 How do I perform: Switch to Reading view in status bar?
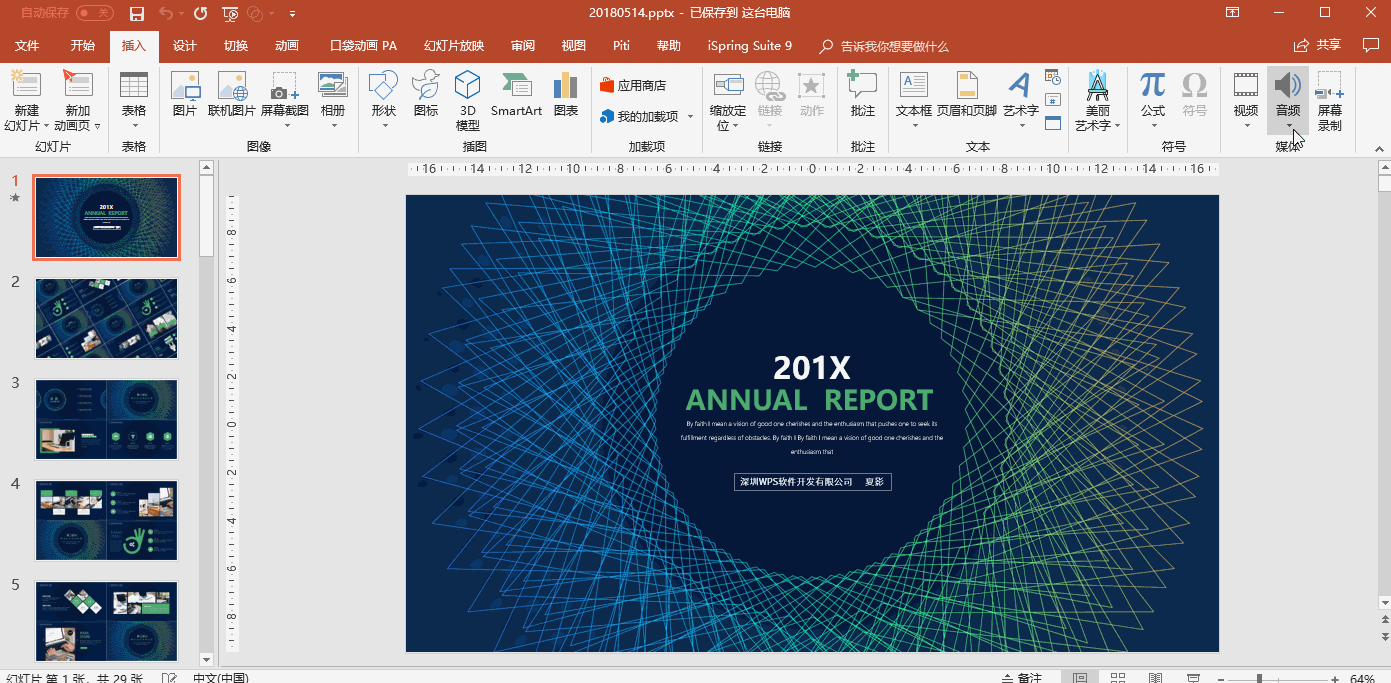tap(1156, 678)
